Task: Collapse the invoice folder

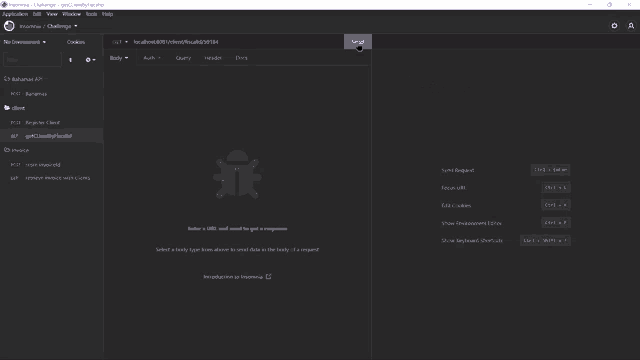Action: click(17, 150)
